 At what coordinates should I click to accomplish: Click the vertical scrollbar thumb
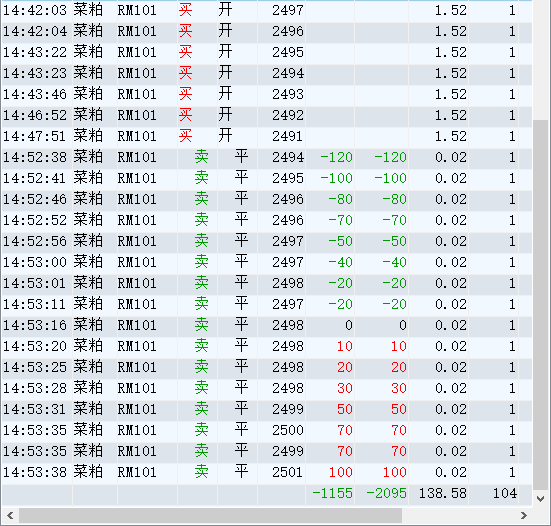[x=541, y=305]
